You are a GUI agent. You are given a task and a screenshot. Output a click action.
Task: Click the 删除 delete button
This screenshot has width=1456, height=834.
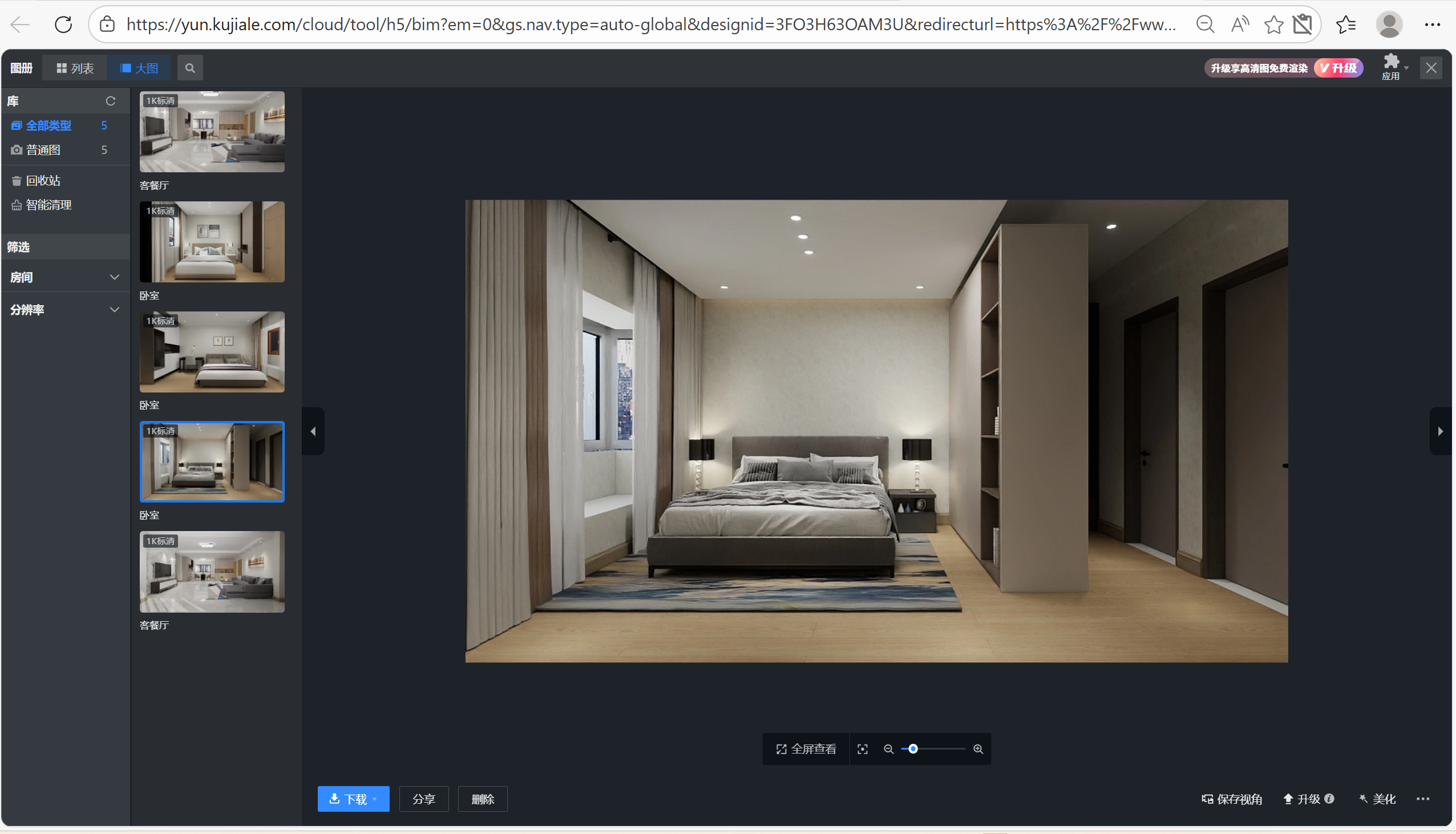click(x=482, y=799)
